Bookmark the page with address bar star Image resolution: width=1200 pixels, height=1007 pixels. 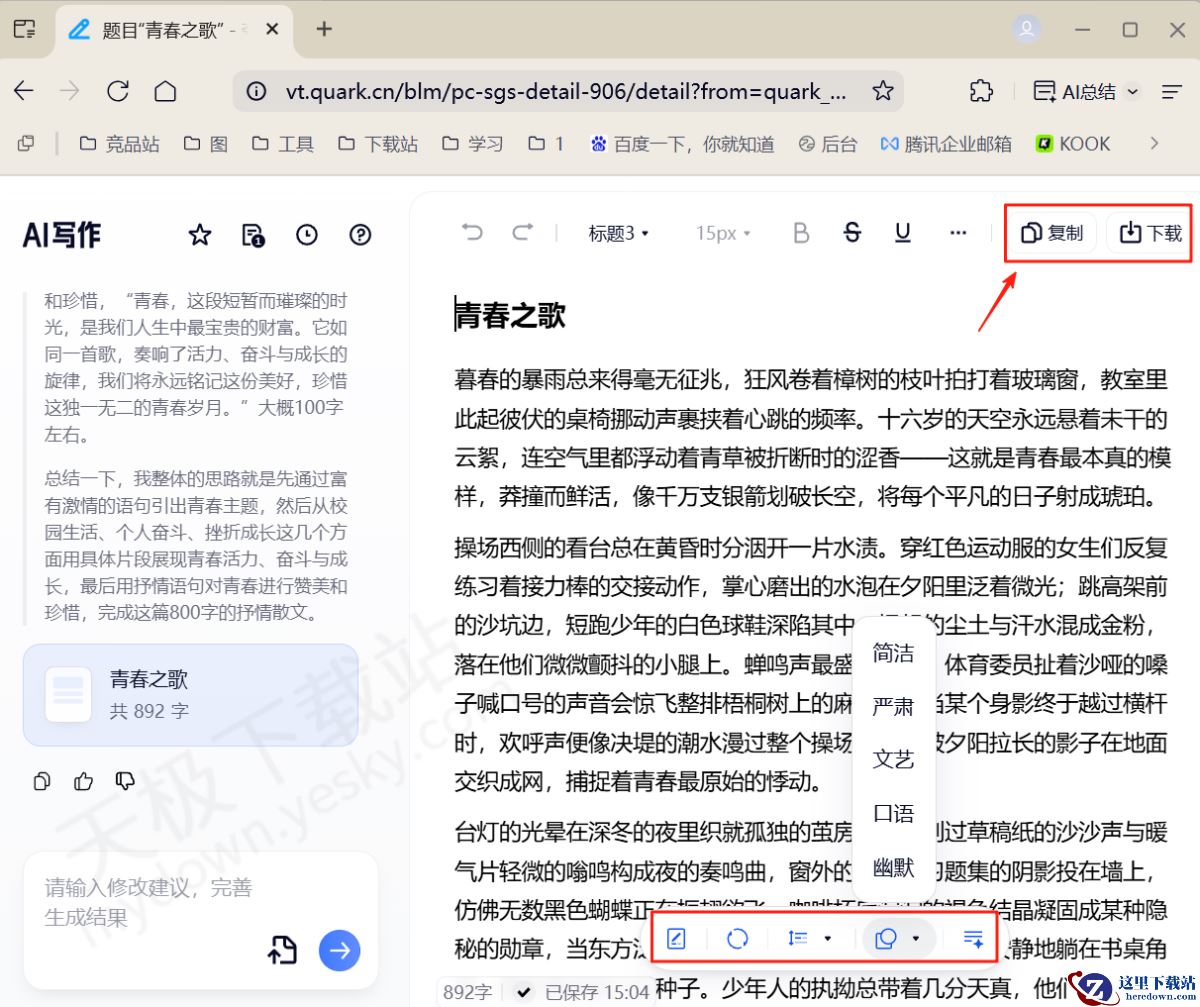pos(882,92)
